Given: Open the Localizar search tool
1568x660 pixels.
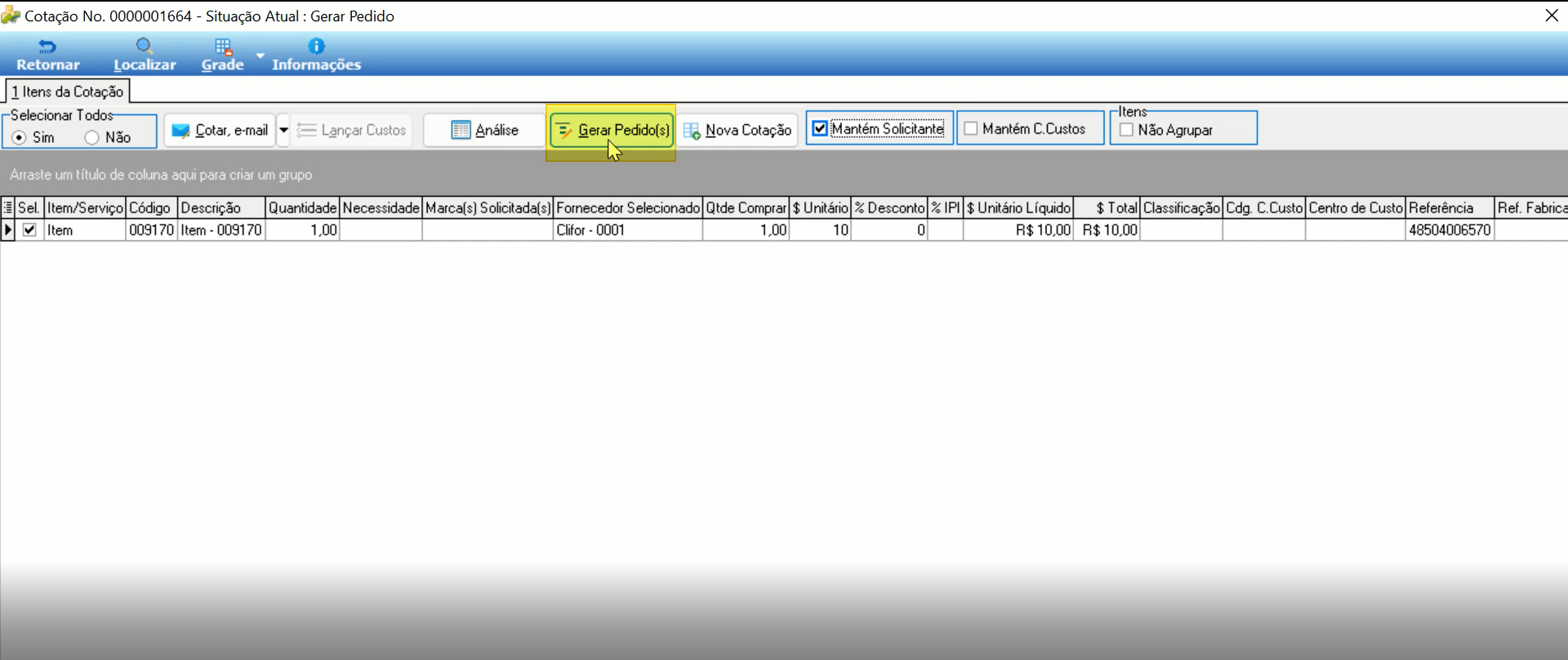Looking at the screenshot, I should click(145, 55).
